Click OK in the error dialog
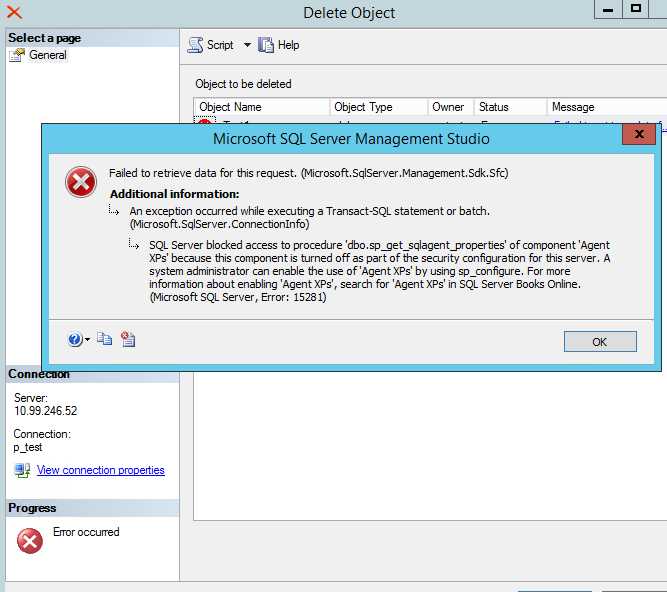Viewport: 667px width, 592px height. pos(600,342)
